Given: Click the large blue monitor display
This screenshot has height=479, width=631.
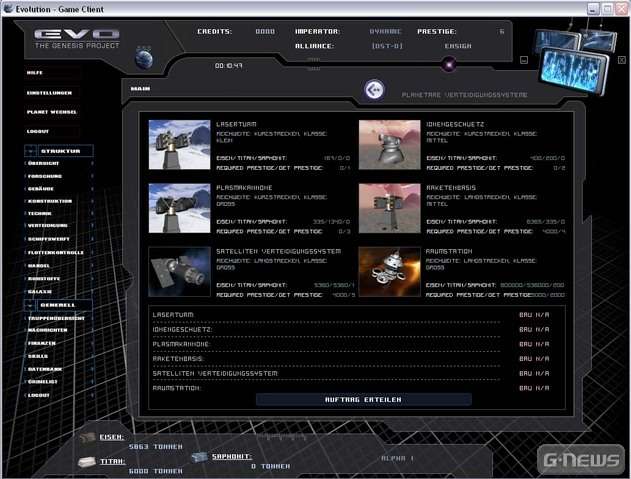Looking at the screenshot, I should coord(572,69).
